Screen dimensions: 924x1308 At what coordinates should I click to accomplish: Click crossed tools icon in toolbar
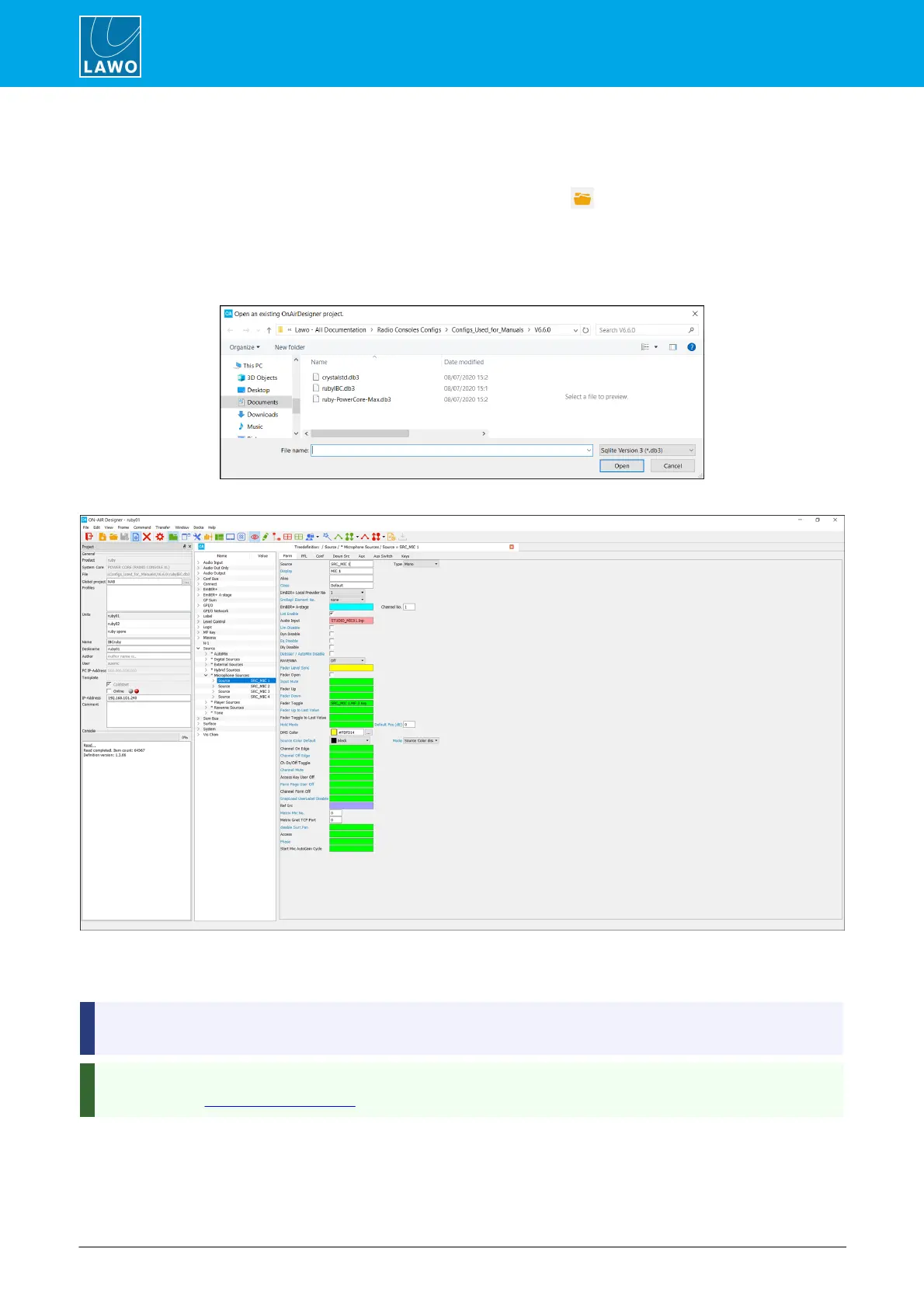coord(196,537)
